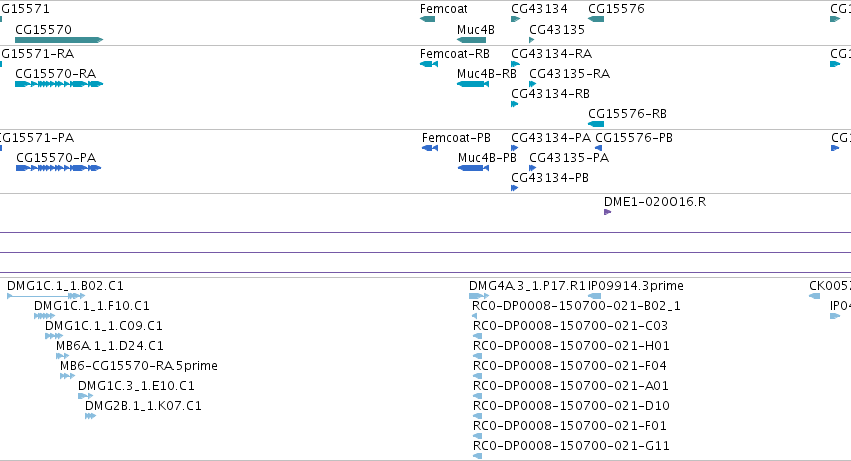This screenshot has width=851, height=461.
Task: Select the Muc4B gene feature
Action: 472,40
